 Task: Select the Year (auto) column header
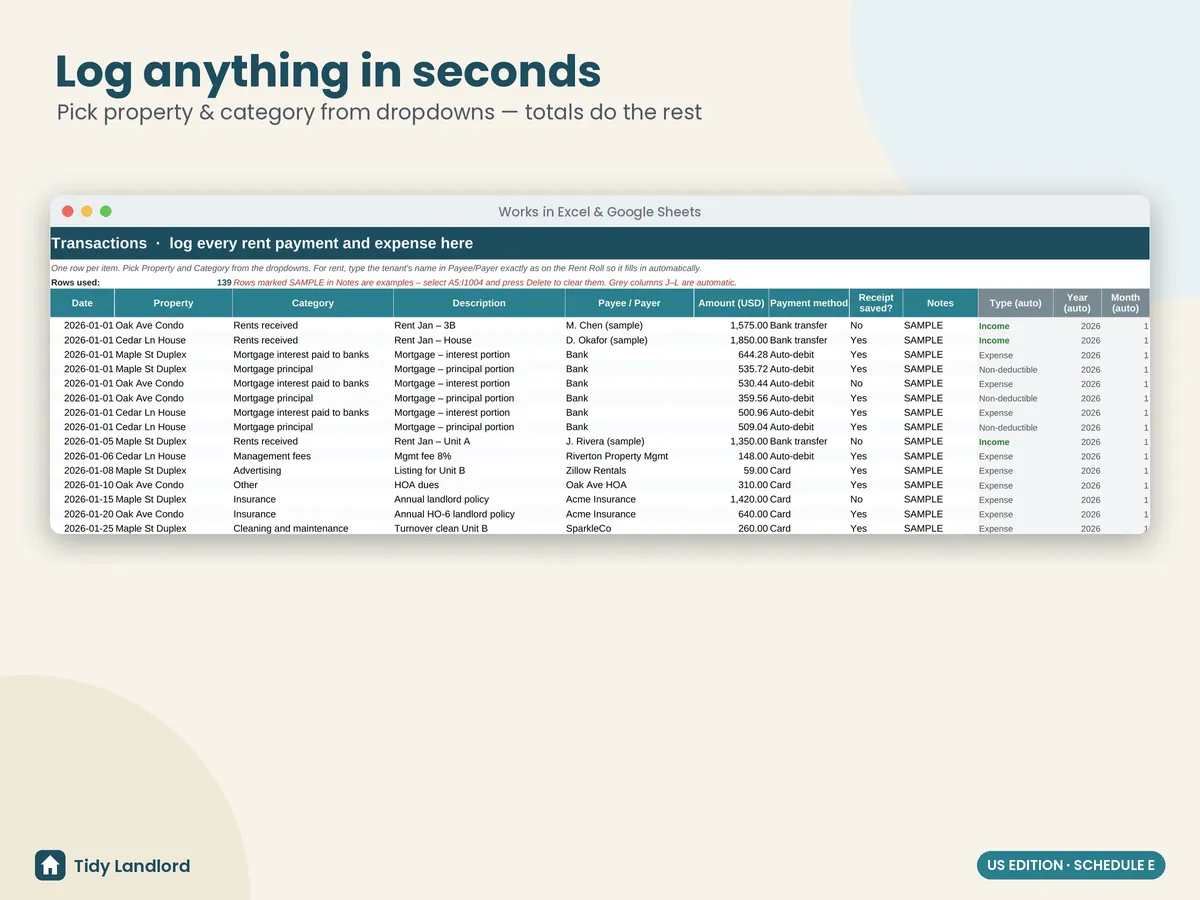(1077, 303)
